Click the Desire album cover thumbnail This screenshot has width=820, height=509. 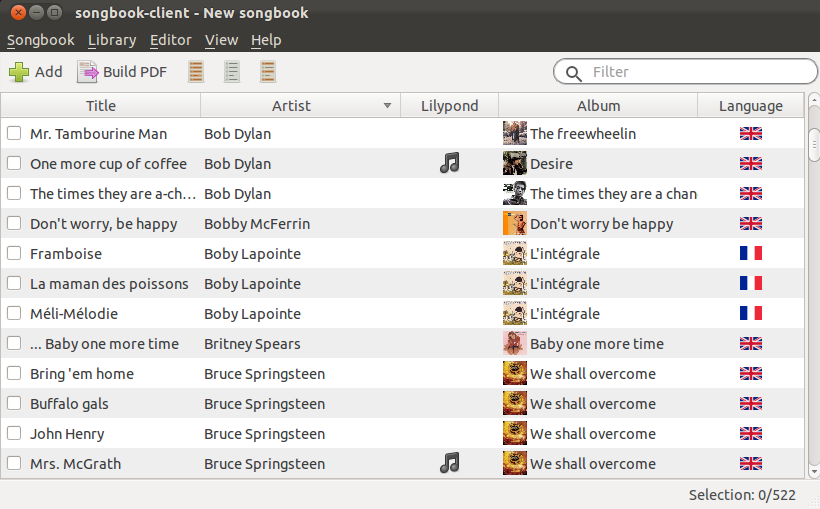tap(515, 163)
